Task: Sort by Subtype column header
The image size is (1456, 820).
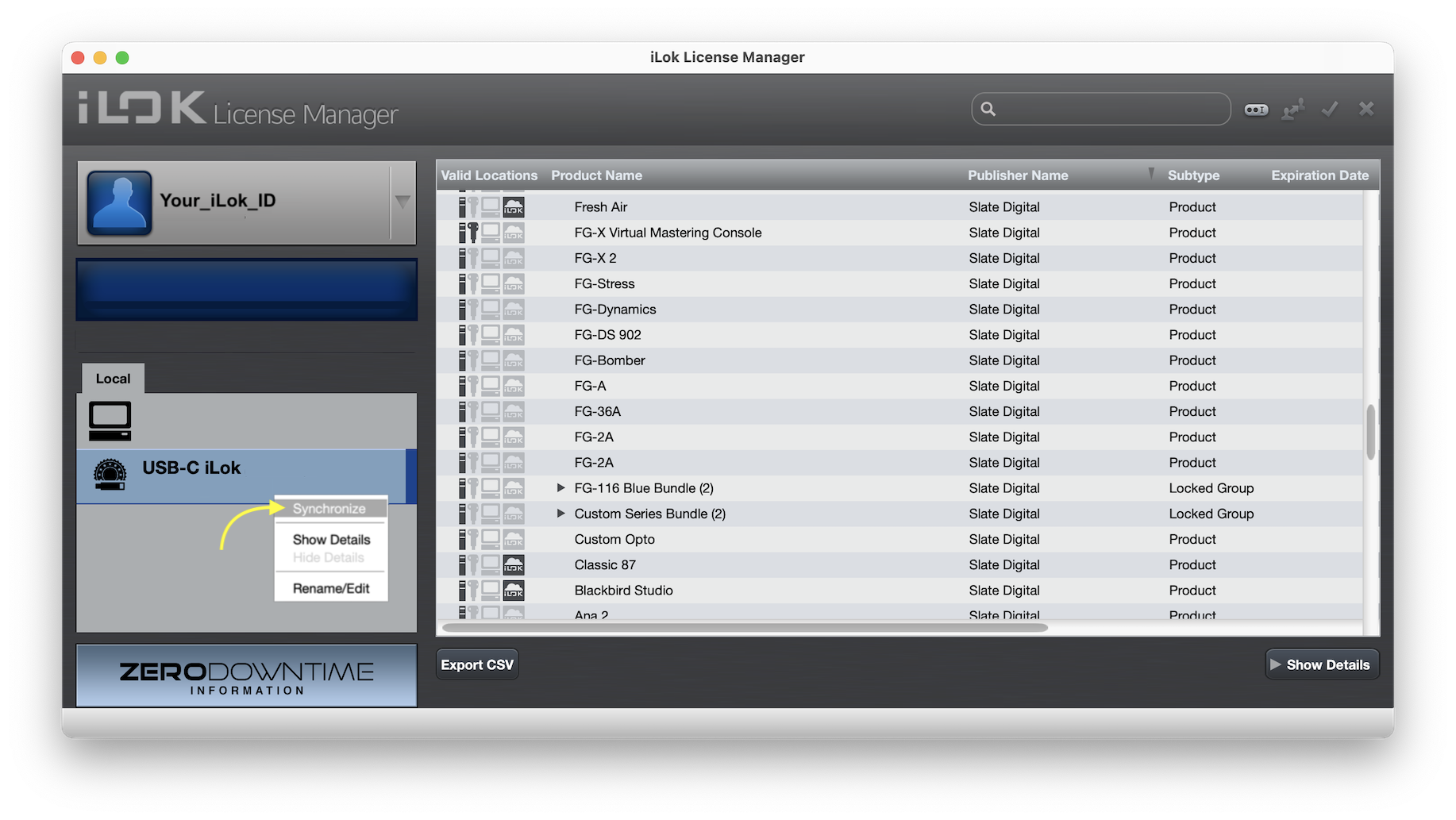Action: pyautogui.click(x=1193, y=175)
